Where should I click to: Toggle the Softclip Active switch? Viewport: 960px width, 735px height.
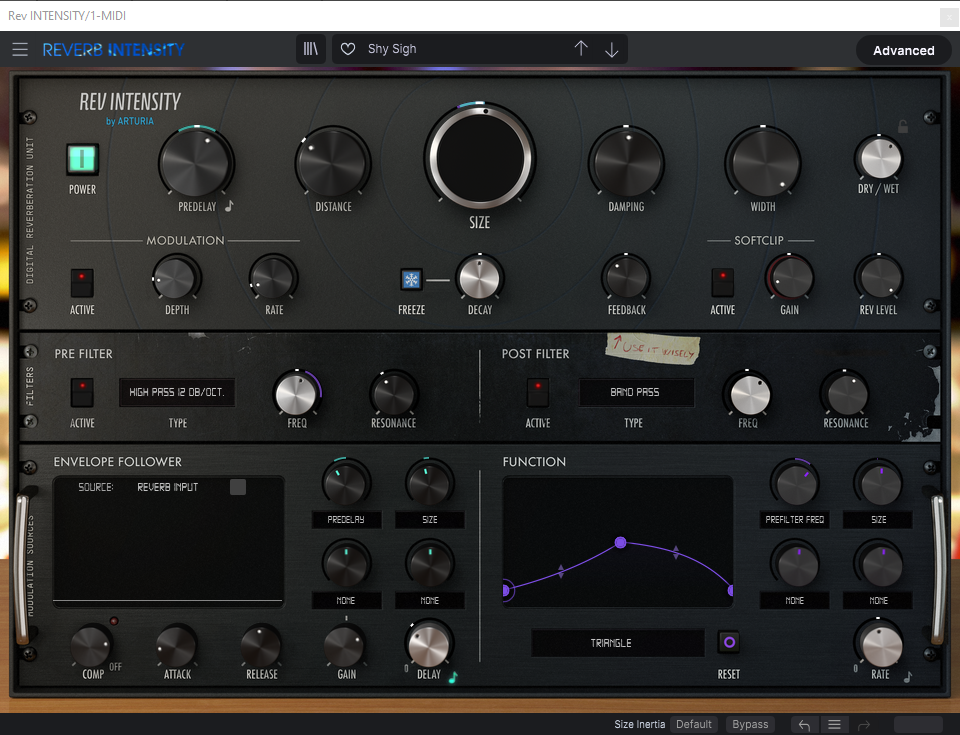tap(722, 282)
